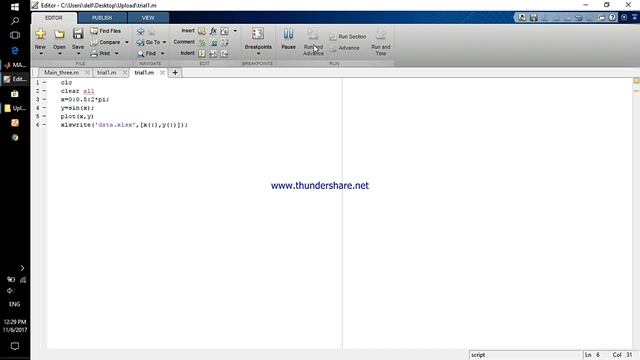Click the Insert function fx icon
Viewport: 640px width, 360px height.
(213, 31)
